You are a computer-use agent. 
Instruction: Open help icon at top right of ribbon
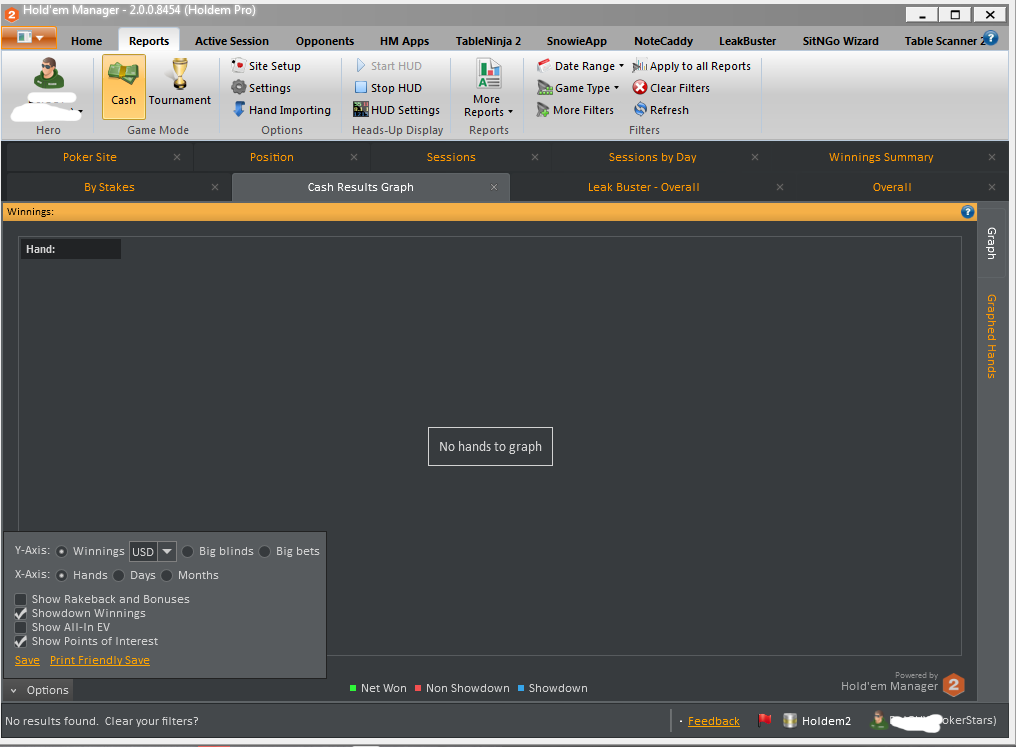tap(991, 38)
